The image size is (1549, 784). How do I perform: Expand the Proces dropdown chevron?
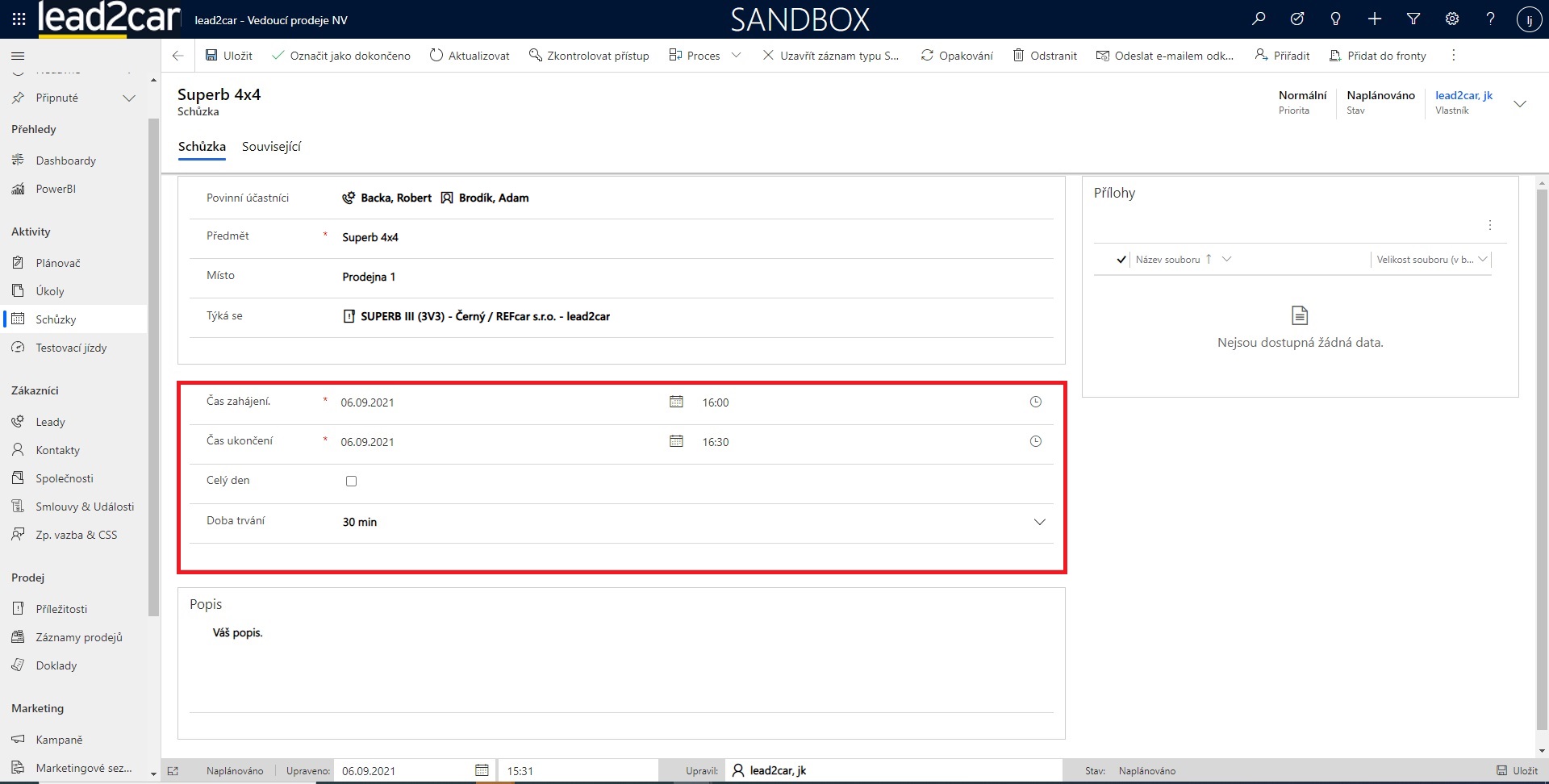click(736, 56)
